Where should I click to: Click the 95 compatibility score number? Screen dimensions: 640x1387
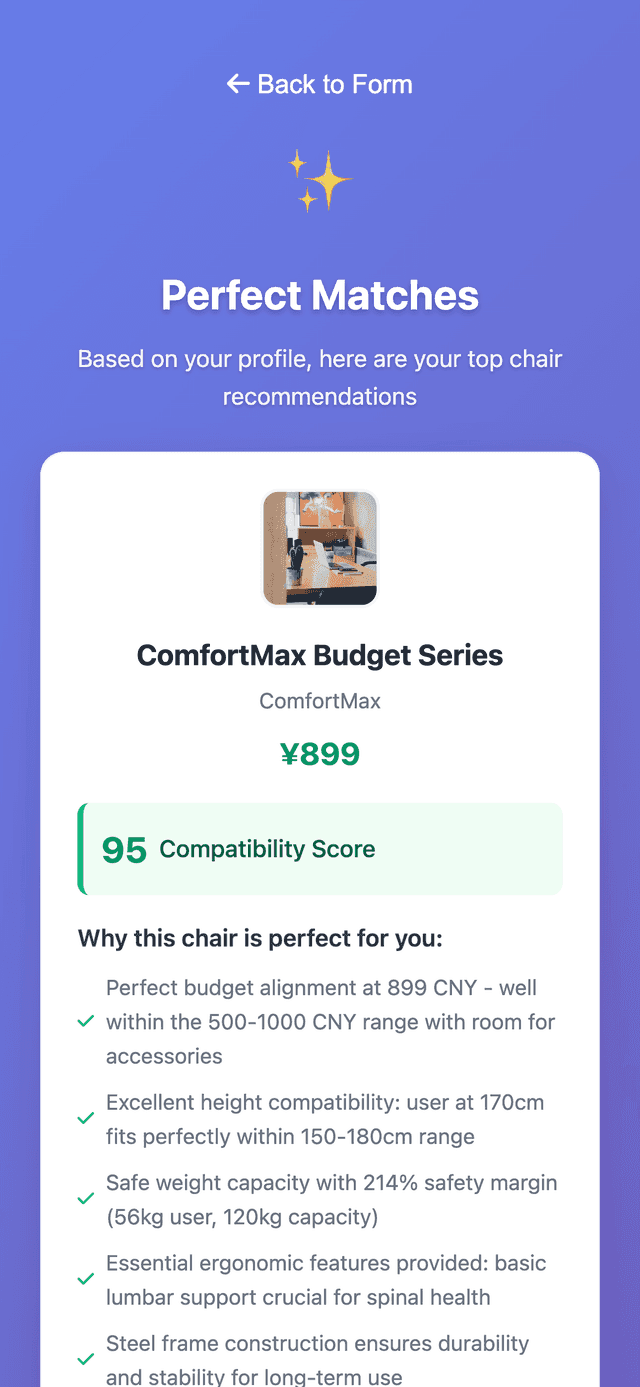(x=124, y=850)
